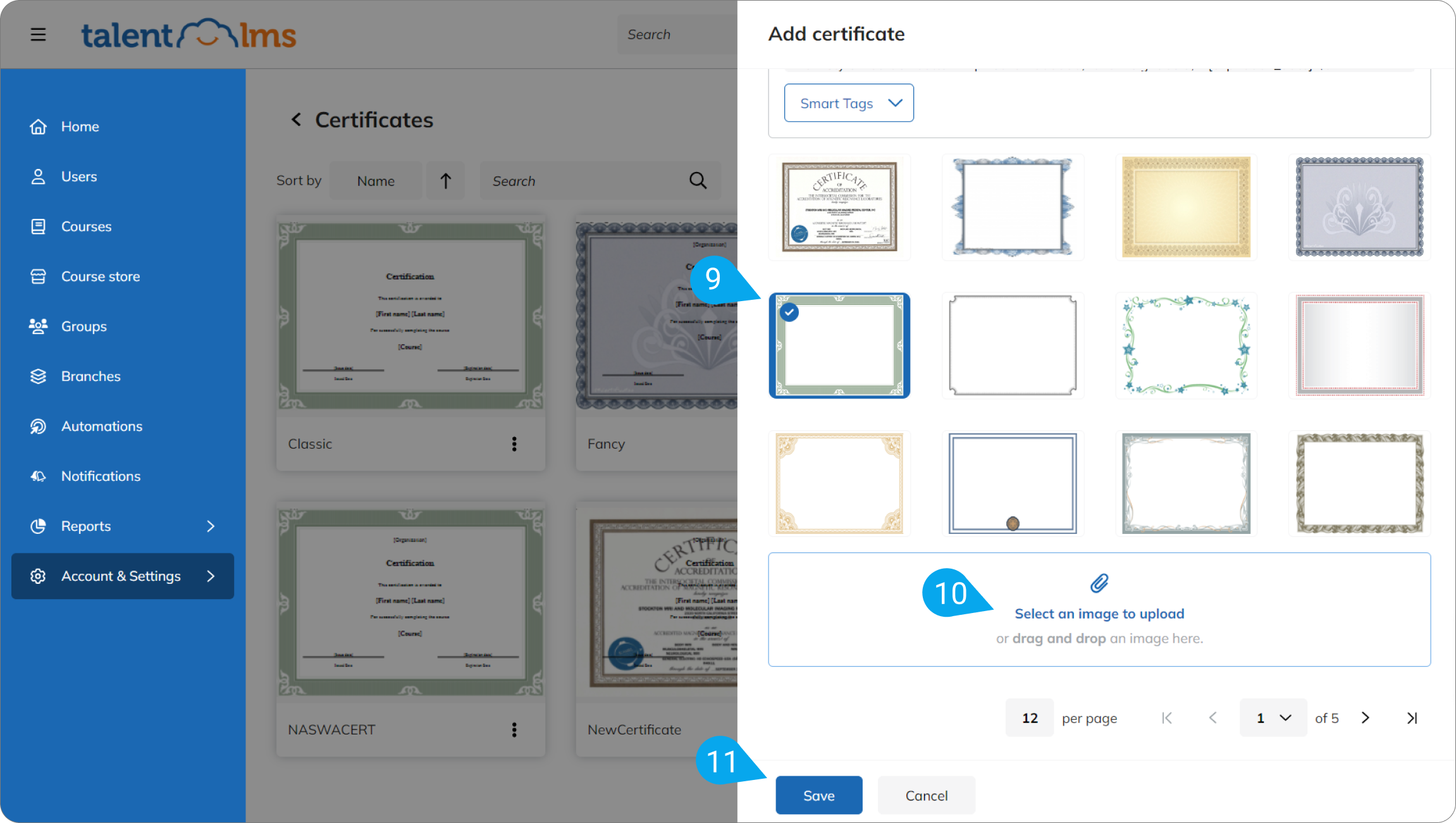Select the gold yellow background template
1456x823 pixels.
tap(1186, 207)
